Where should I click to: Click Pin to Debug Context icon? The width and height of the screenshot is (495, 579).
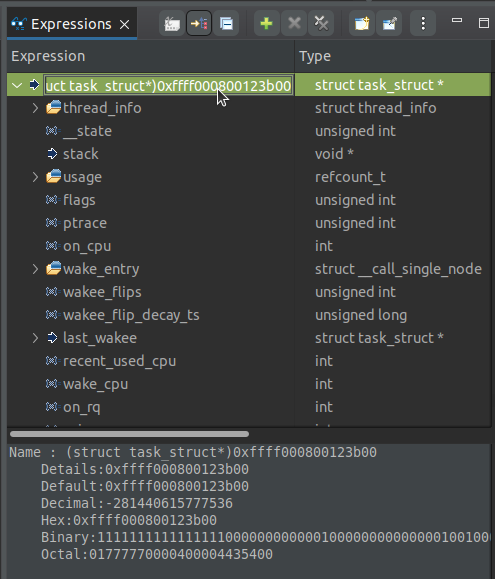tap(389, 24)
